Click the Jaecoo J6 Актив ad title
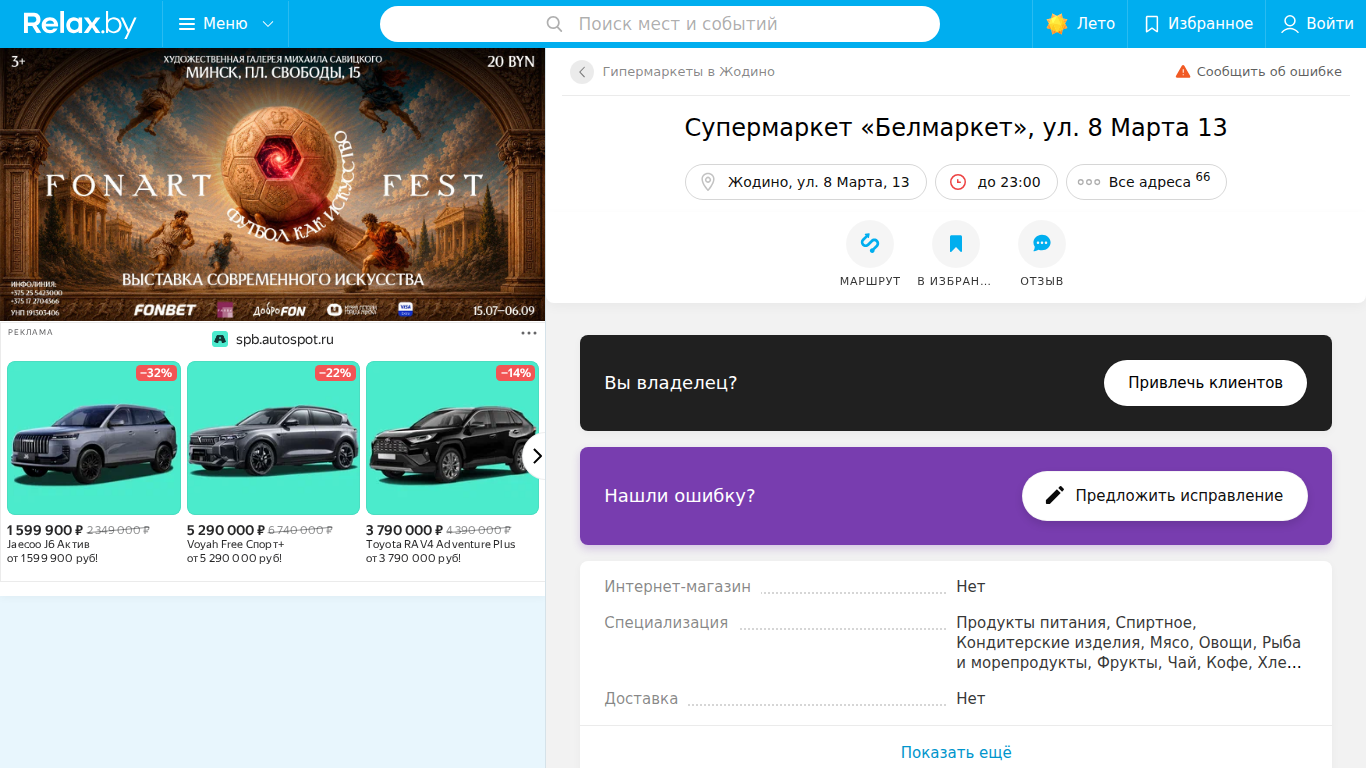 (x=49, y=544)
